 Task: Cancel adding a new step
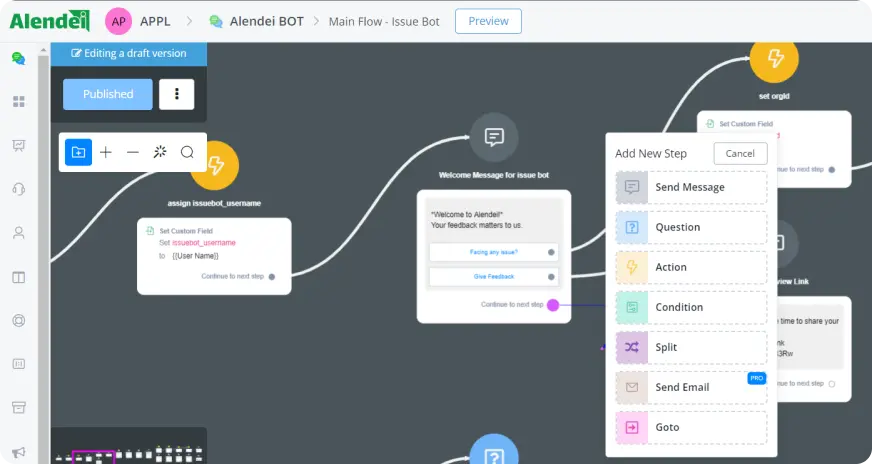tap(740, 154)
